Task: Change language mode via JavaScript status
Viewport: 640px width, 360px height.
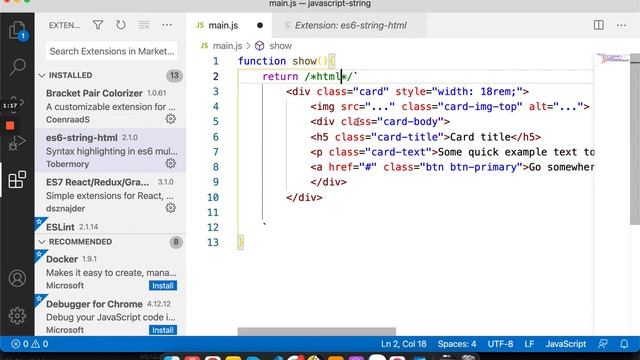Action: pos(566,344)
